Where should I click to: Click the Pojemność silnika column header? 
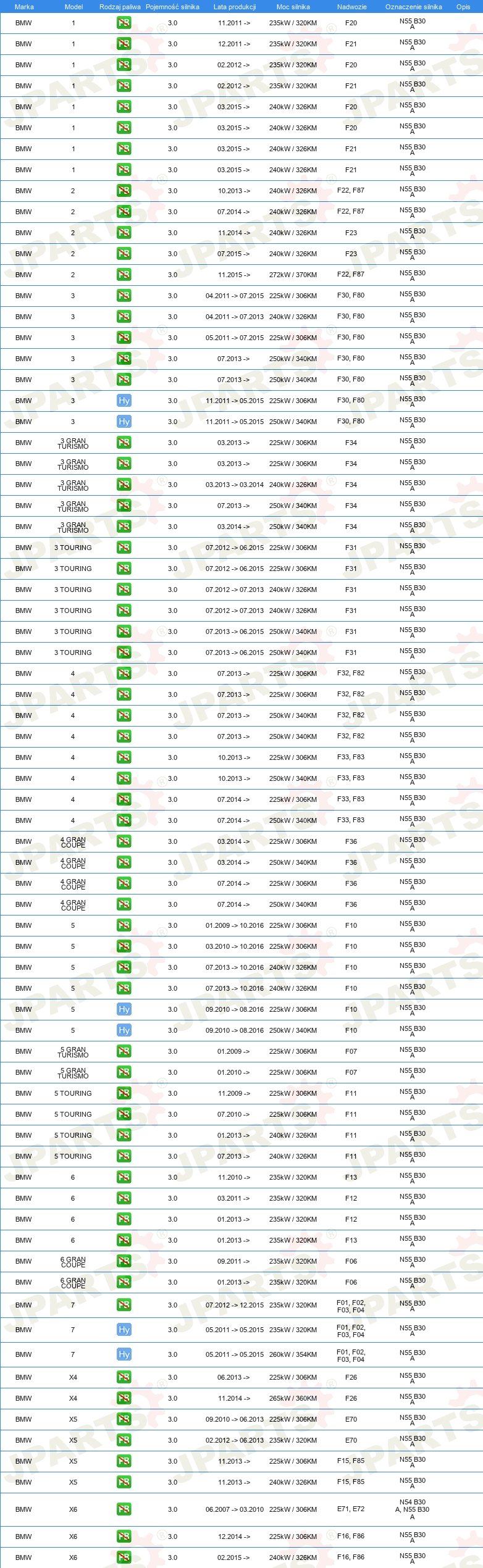point(172,7)
